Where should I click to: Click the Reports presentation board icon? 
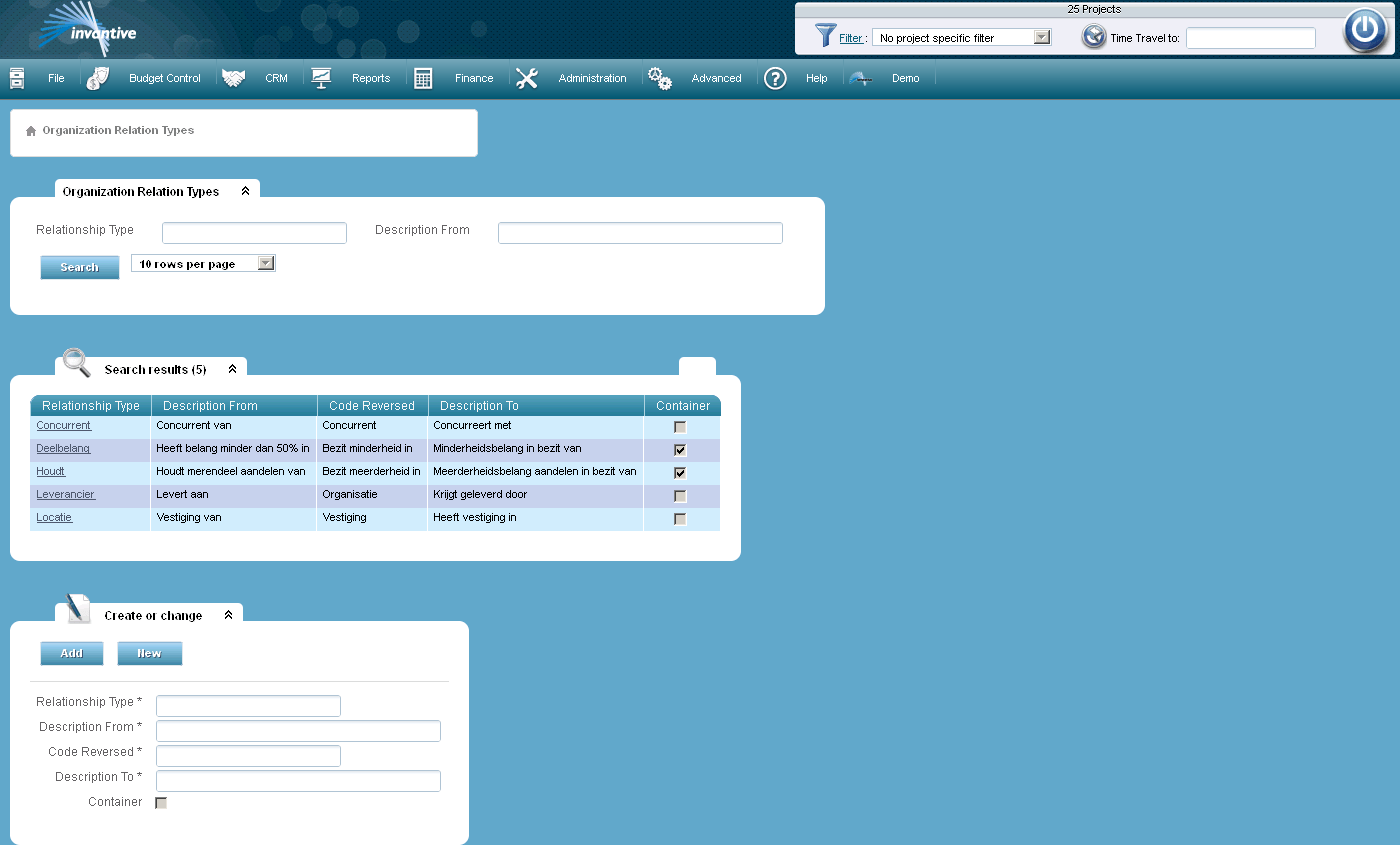click(321, 78)
